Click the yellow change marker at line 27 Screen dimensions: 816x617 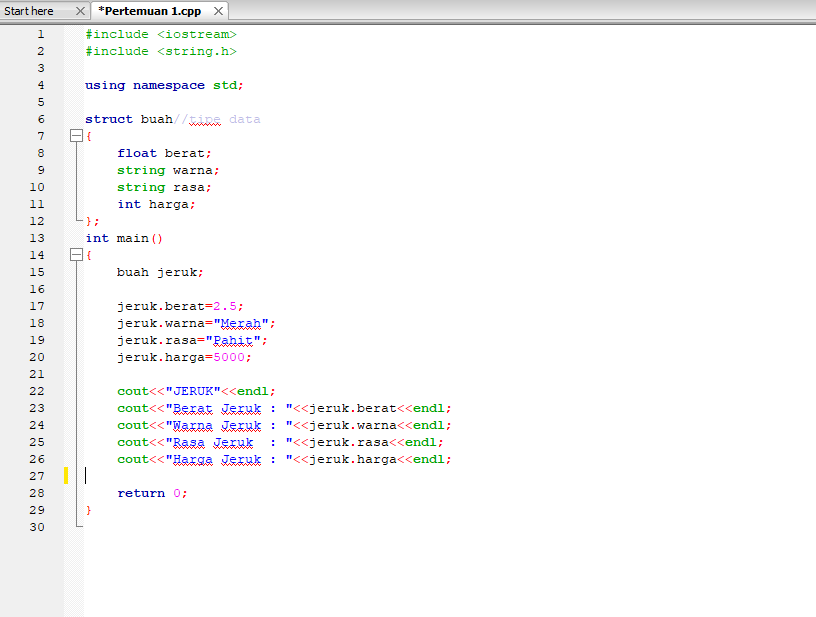point(65,476)
